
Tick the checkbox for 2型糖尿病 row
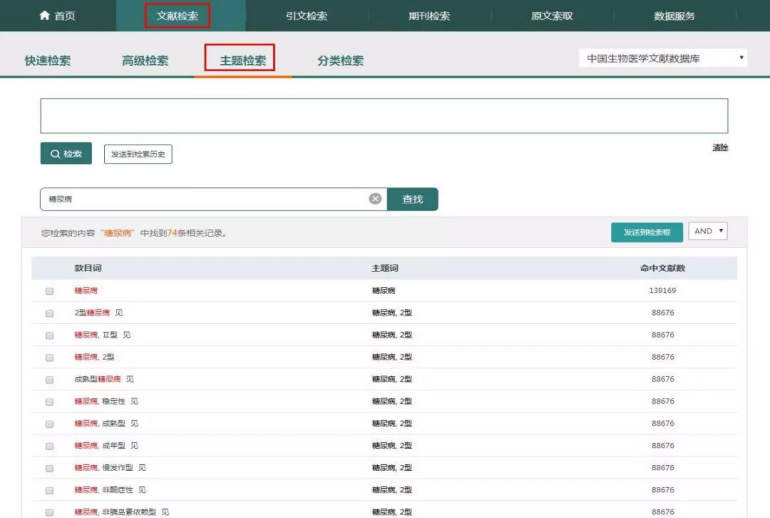[x=49, y=313]
